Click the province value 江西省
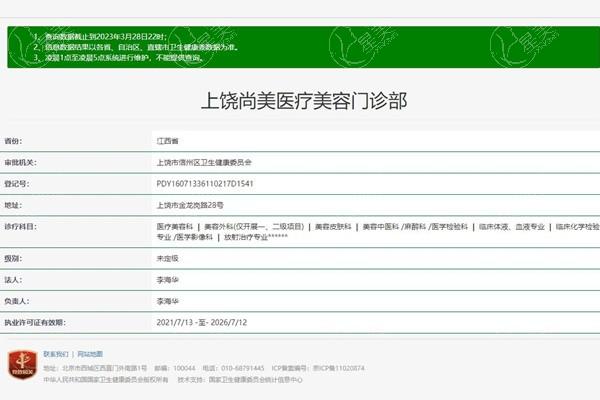Viewport: 600px width, 400px height. coord(168,141)
